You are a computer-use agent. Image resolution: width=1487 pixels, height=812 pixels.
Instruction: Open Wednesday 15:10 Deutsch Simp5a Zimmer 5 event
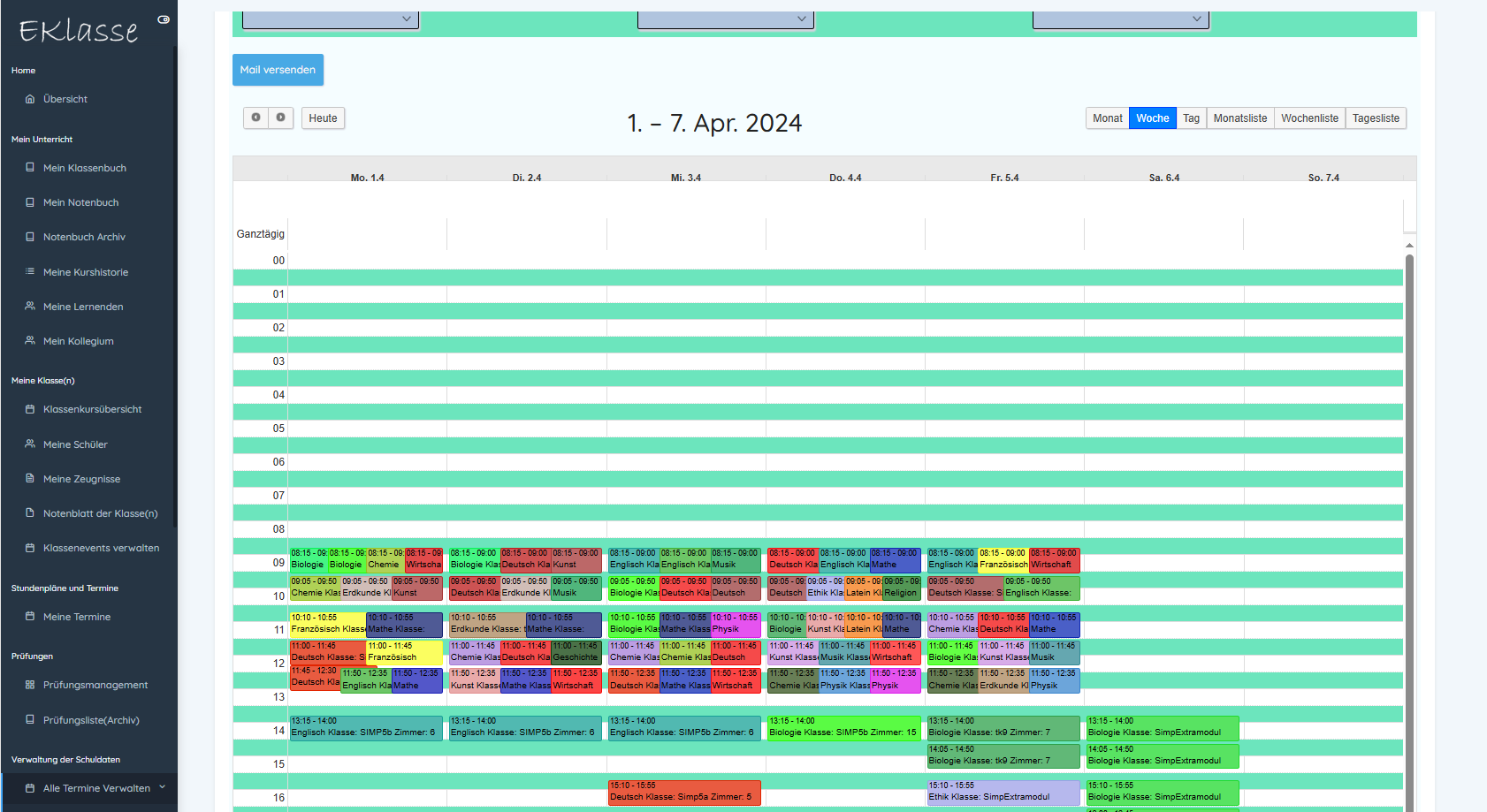[684, 792]
